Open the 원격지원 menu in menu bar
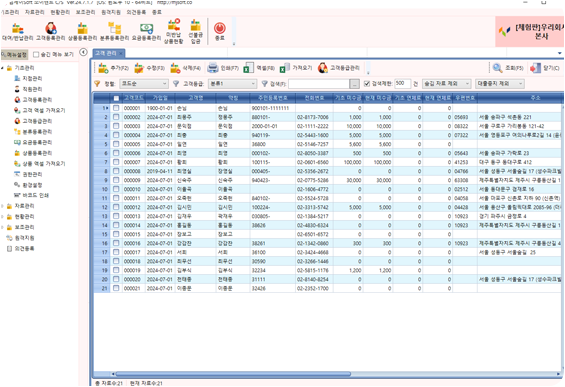The height and width of the screenshot is (387, 565). 111,12
